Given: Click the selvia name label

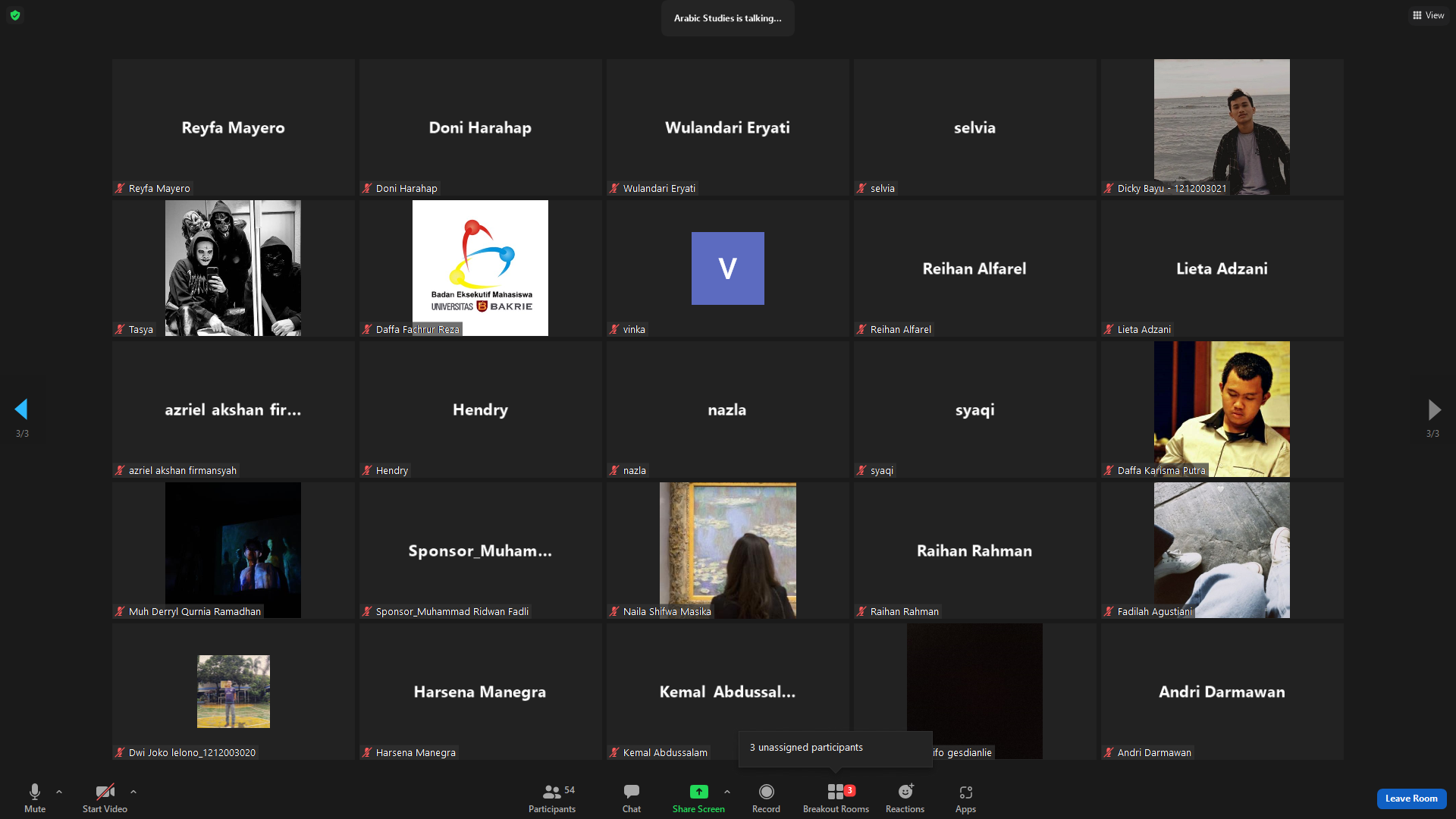Looking at the screenshot, I should point(883,188).
